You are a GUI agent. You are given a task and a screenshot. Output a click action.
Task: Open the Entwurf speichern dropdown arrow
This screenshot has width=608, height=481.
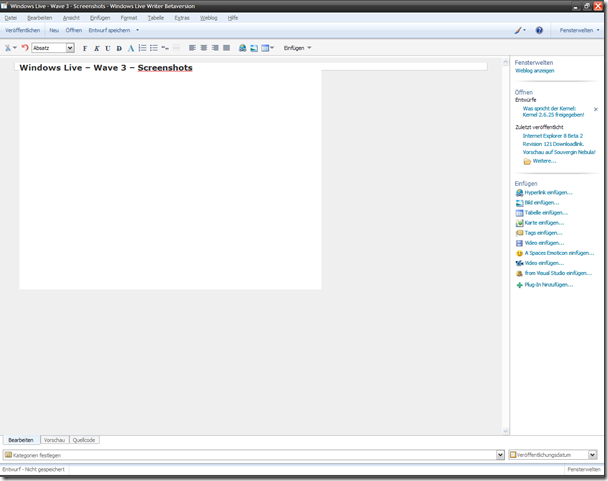[137, 30]
